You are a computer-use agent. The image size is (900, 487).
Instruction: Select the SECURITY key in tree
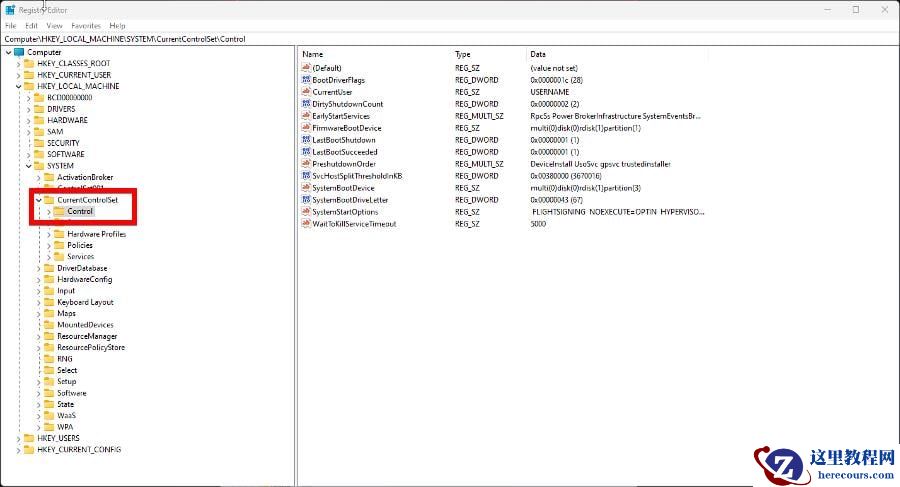(x=63, y=143)
